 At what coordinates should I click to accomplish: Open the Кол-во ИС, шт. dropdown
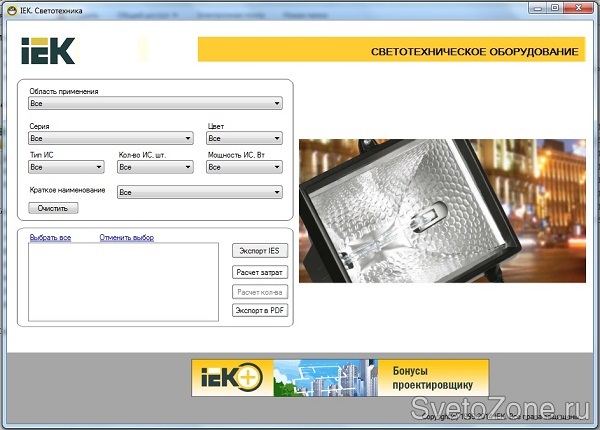pos(155,167)
